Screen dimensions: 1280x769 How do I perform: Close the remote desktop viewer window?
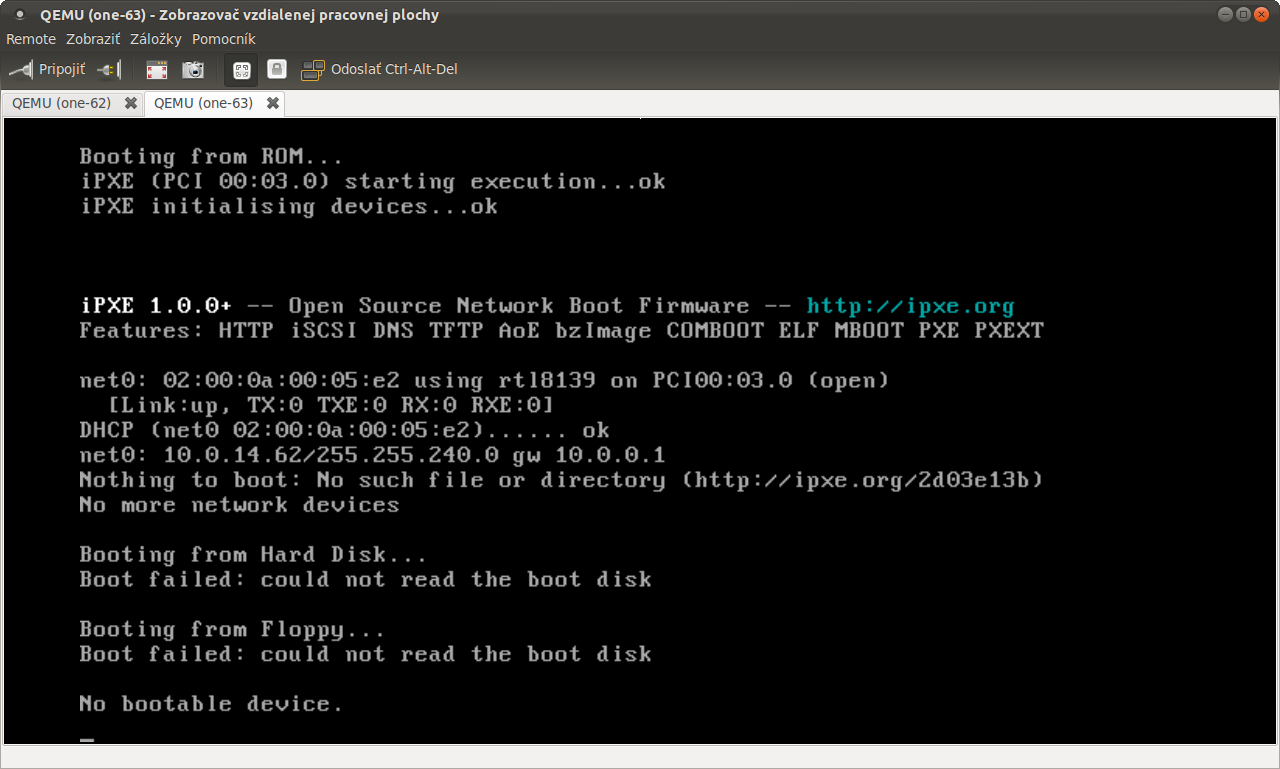[1261, 14]
